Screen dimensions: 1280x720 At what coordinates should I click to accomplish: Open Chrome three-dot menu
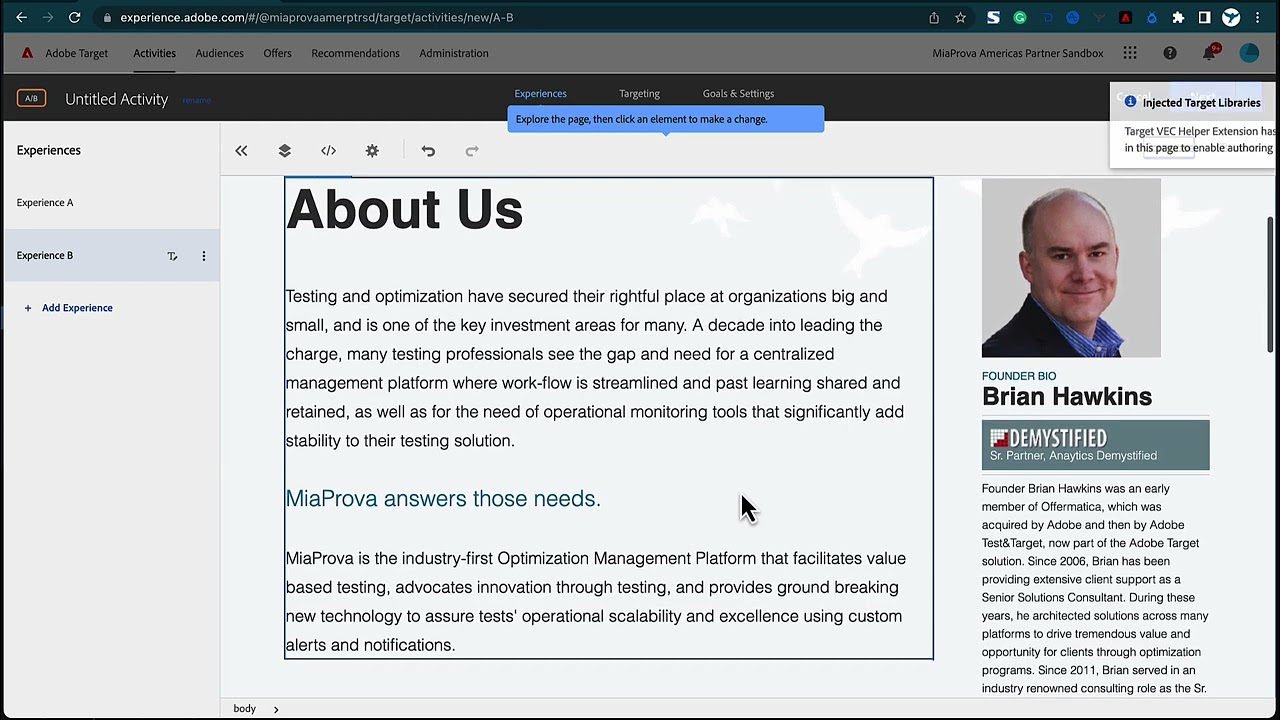click(x=1258, y=17)
